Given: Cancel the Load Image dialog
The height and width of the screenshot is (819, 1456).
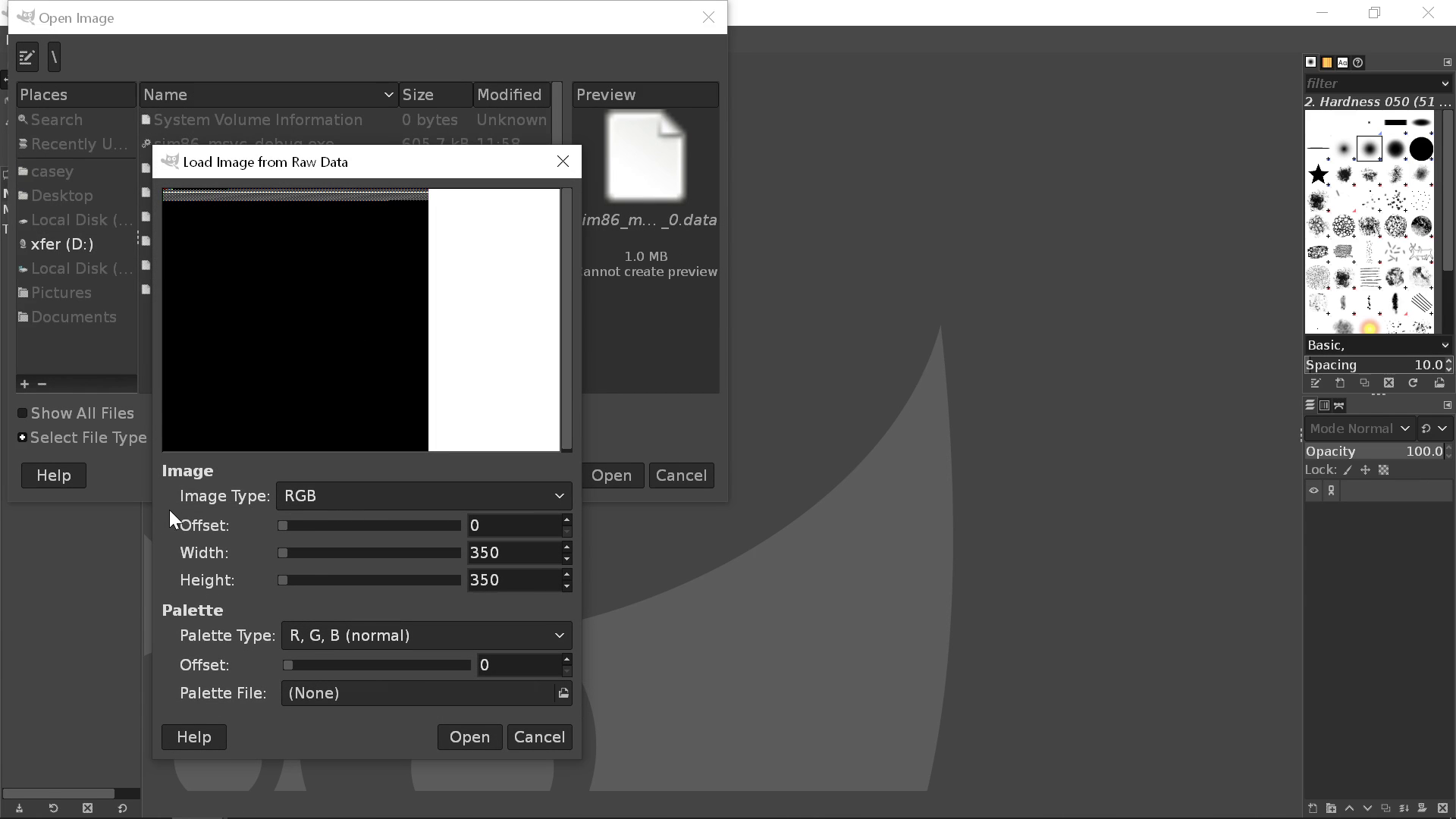Looking at the screenshot, I should pos(538,736).
